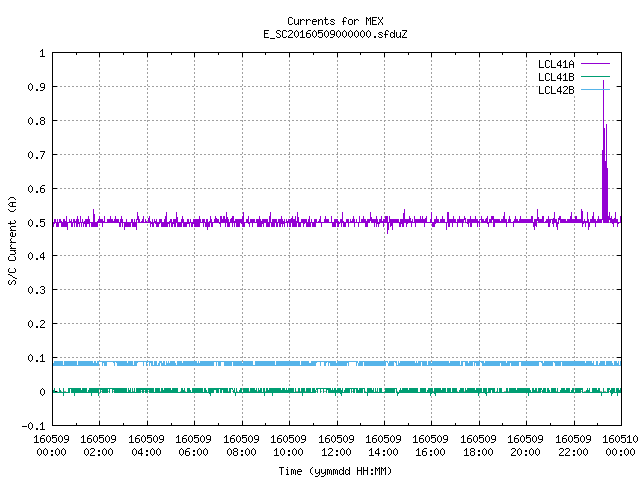640x480 pixels.
Task: Click the LCL41A legend label
Action: coord(556,64)
